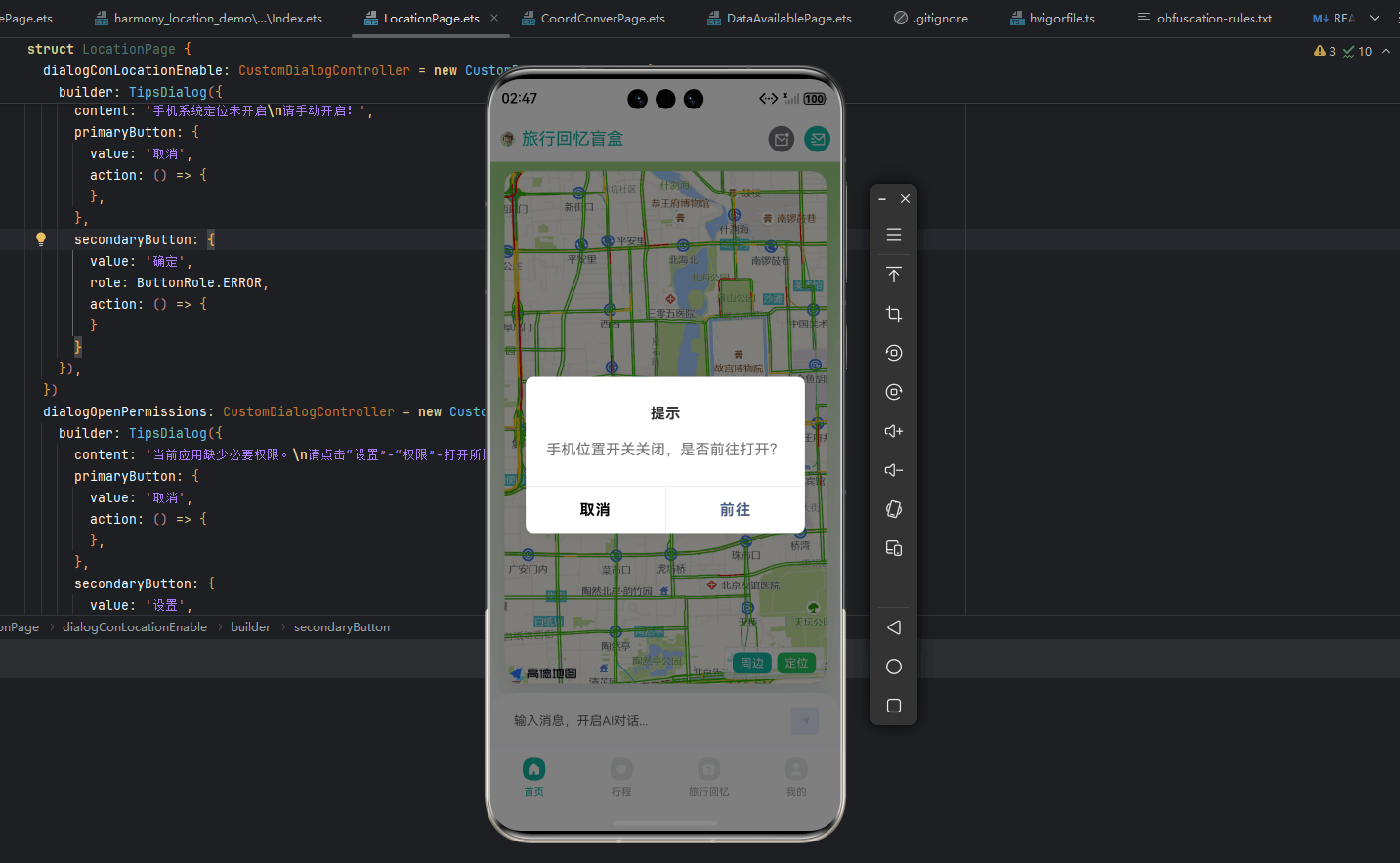
Task: Rotate emulator screen counterclockwise
Action: coord(893,353)
